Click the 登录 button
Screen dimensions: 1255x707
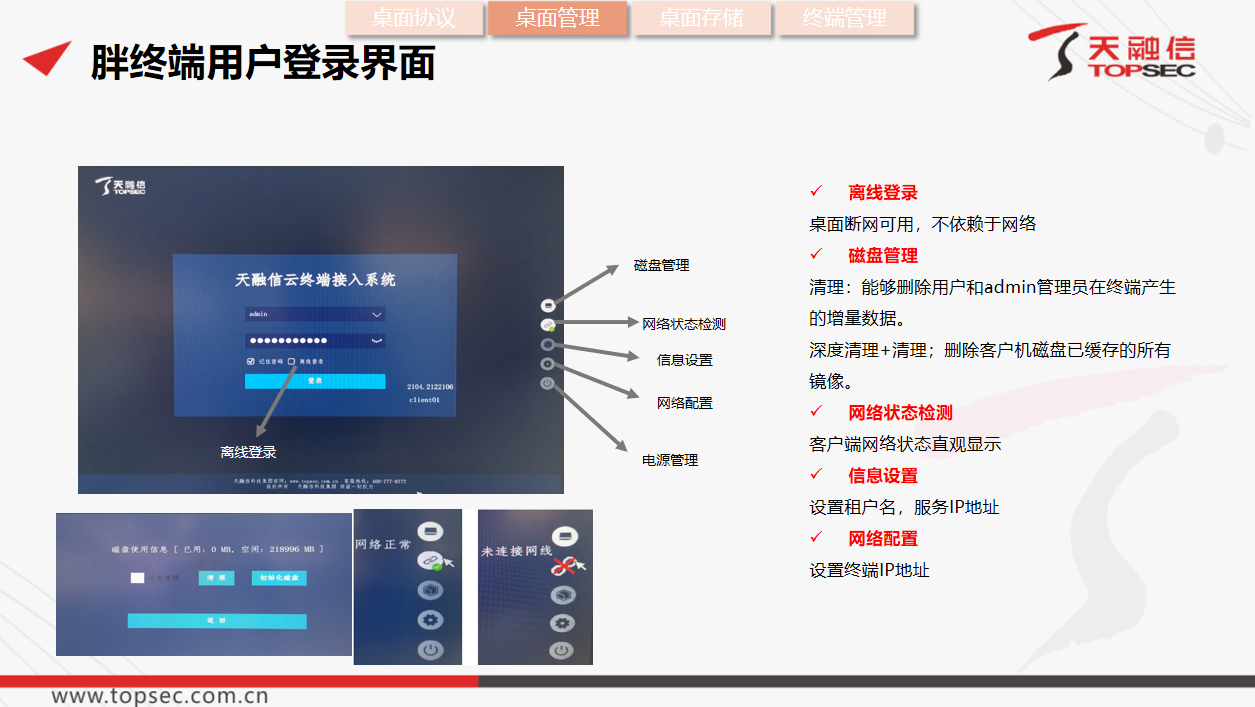(x=315, y=381)
